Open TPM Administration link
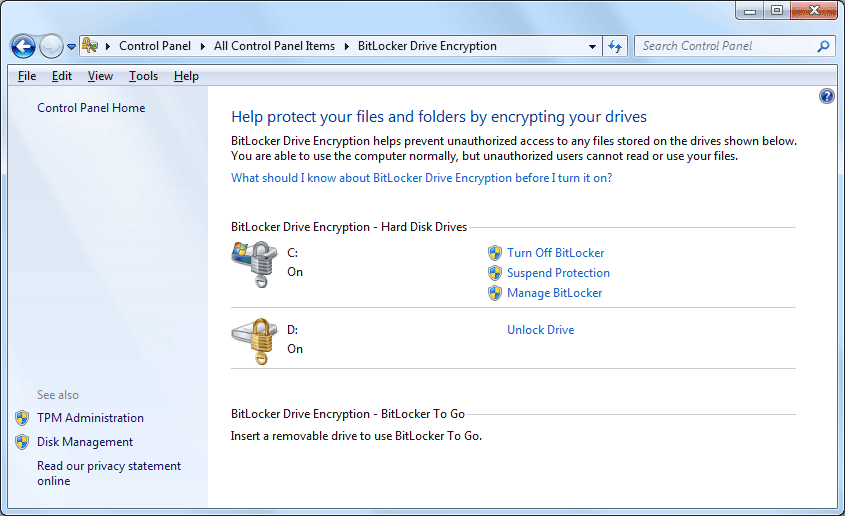The image size is (845, 516). [91, 418]
